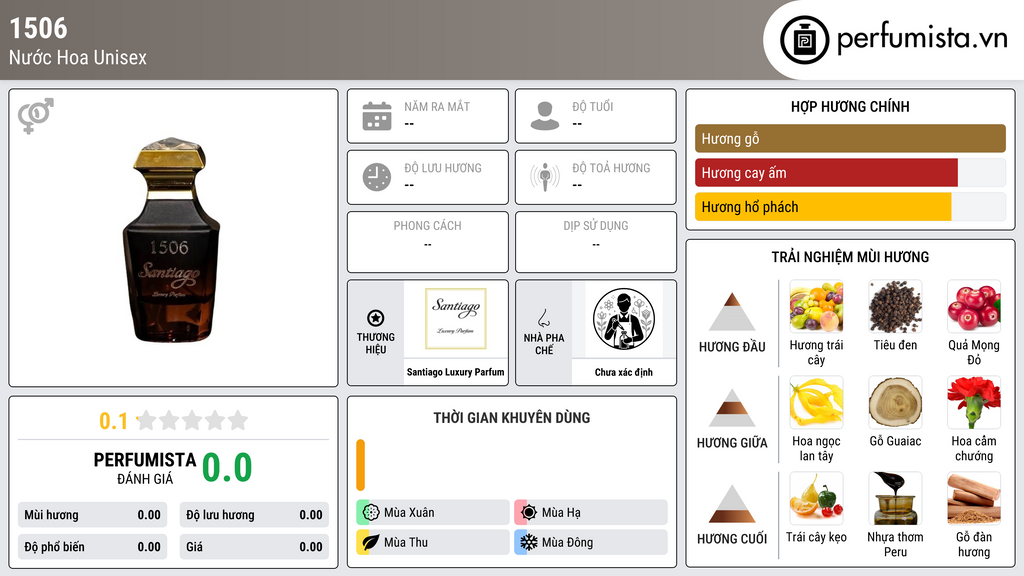Click the Giá 0.00 score row

coord(254,547)
